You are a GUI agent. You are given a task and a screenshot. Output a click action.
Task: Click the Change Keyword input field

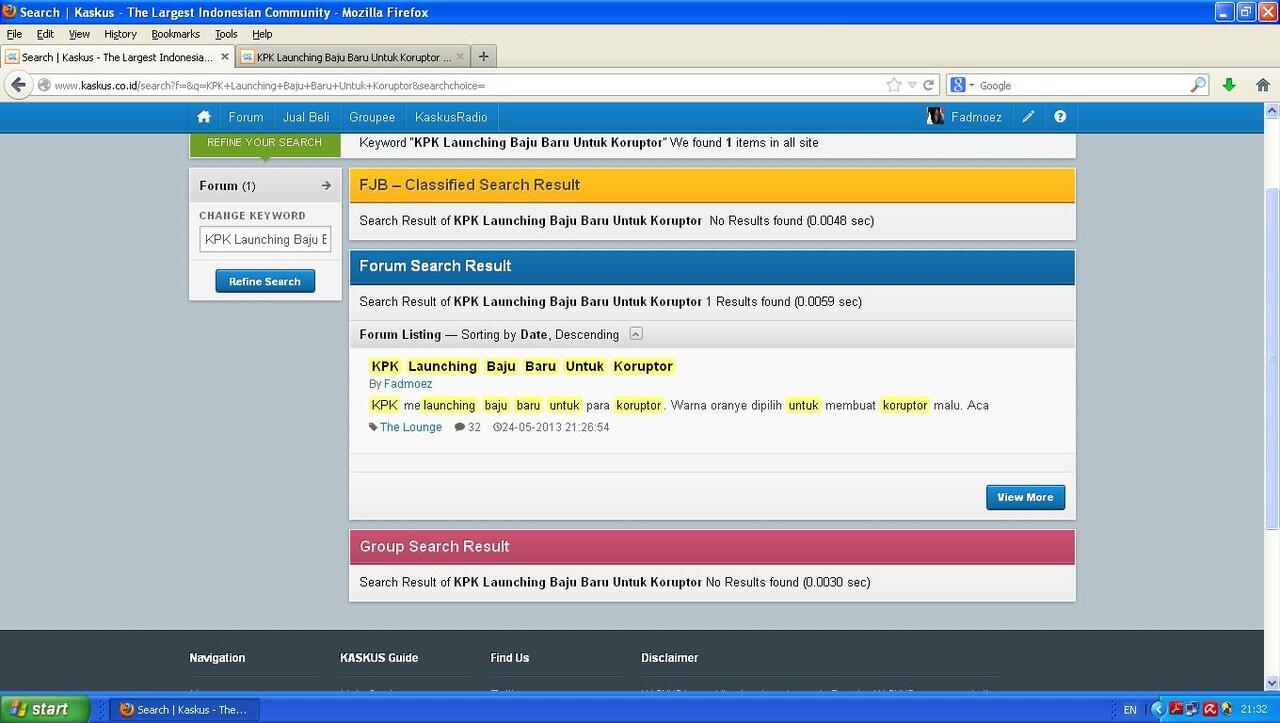265,239
